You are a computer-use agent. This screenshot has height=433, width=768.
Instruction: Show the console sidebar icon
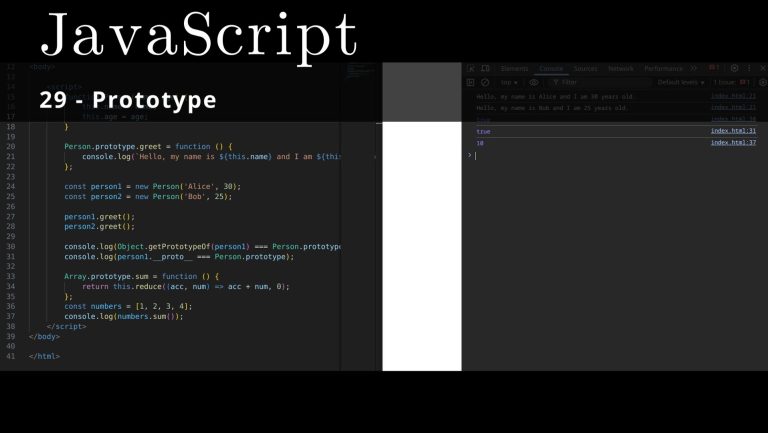click(x=471, y=82)
